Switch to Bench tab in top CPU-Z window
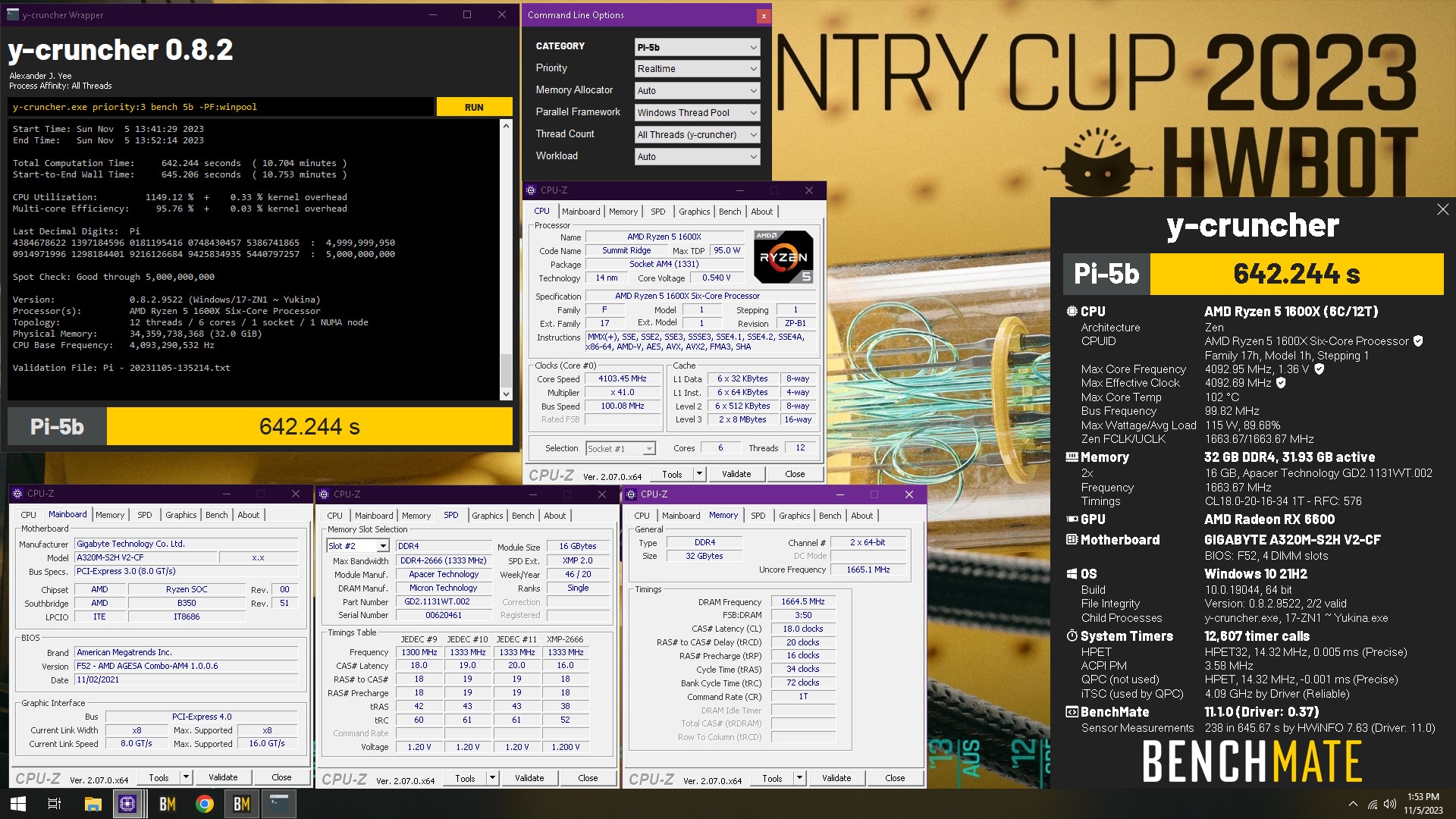 [730, 212]
